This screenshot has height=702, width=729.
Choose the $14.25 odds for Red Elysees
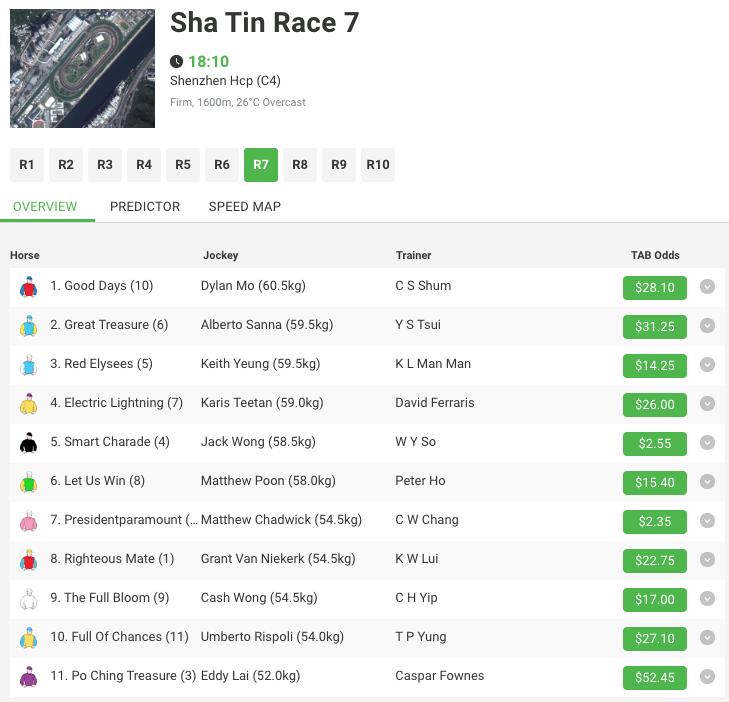[654, 365]
